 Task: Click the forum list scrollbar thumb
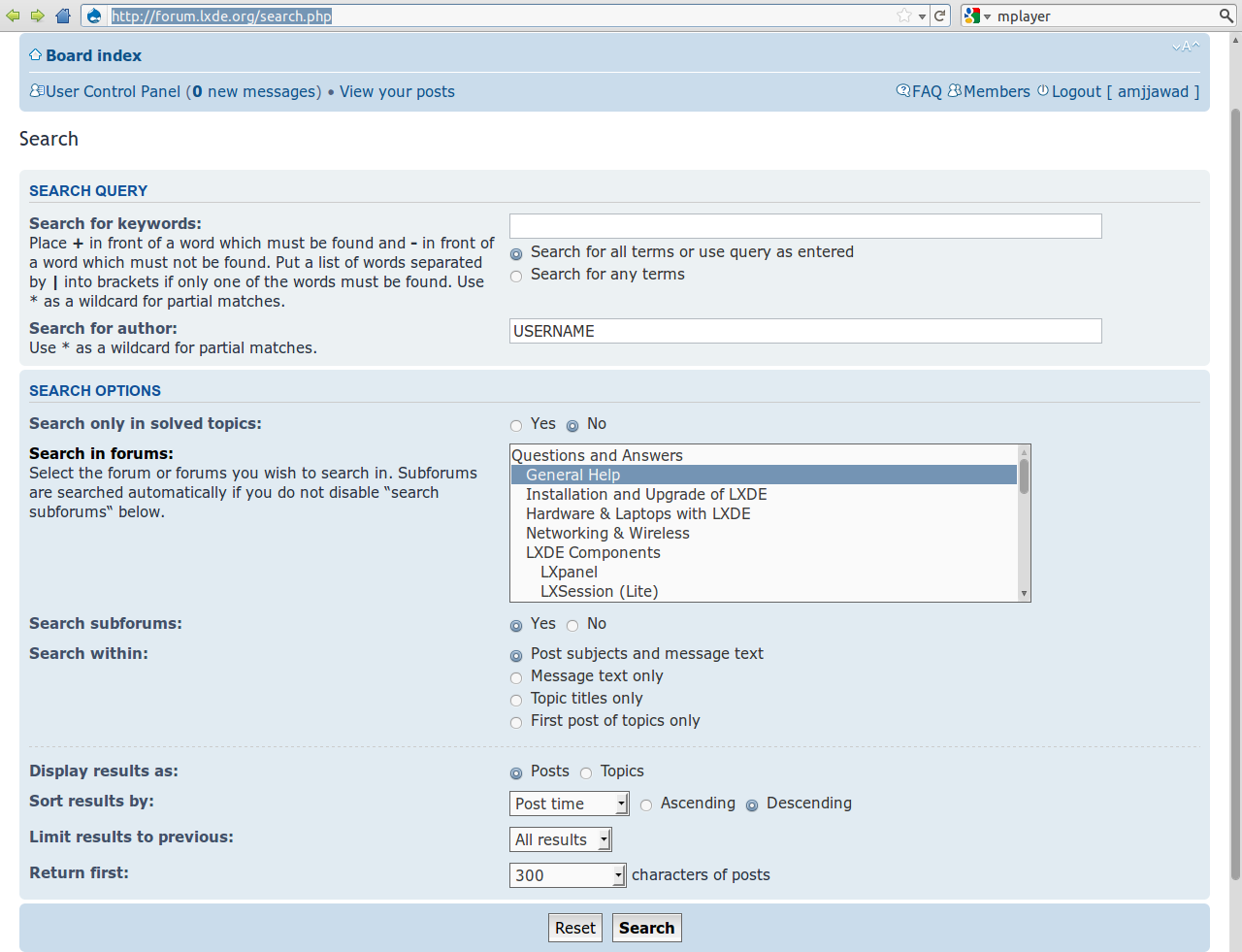[x=1024, y=476]
